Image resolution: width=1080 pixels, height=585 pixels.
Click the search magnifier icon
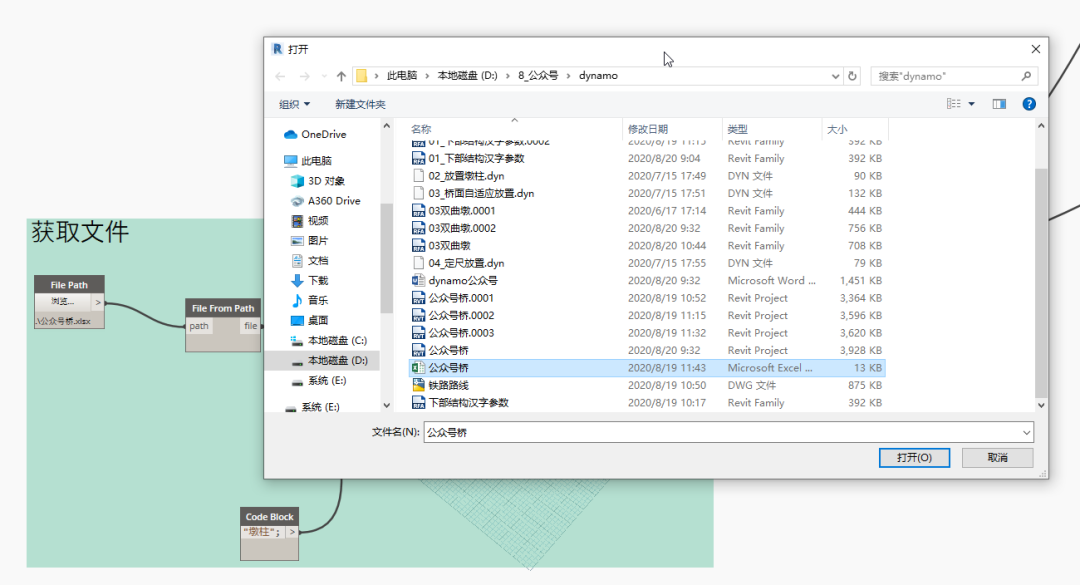point(1026,76)
